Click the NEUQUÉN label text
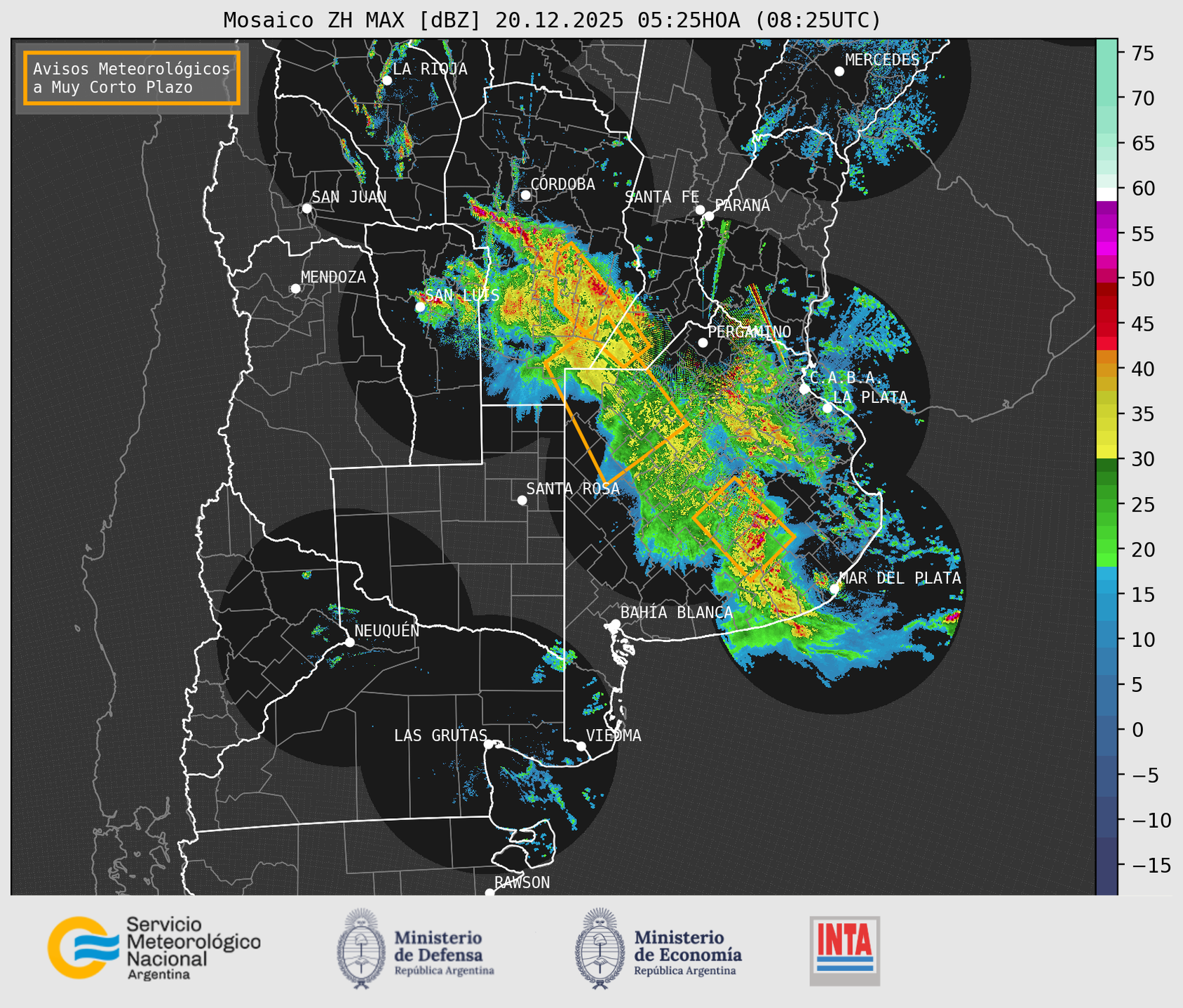Screen dimensions: 1183x1008 point(387,631)
